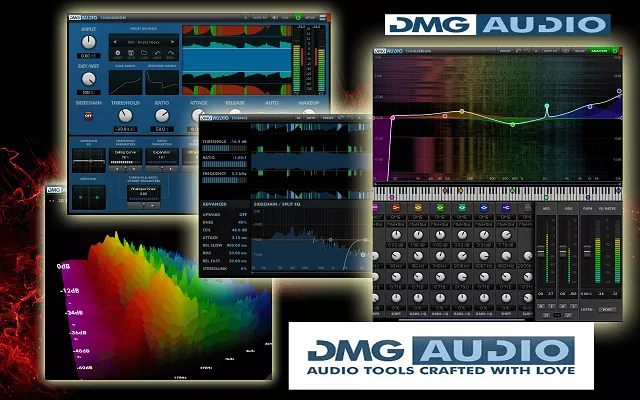
Task: Select the violet EQ node at top right of curve
Action: tap(619, 91)
